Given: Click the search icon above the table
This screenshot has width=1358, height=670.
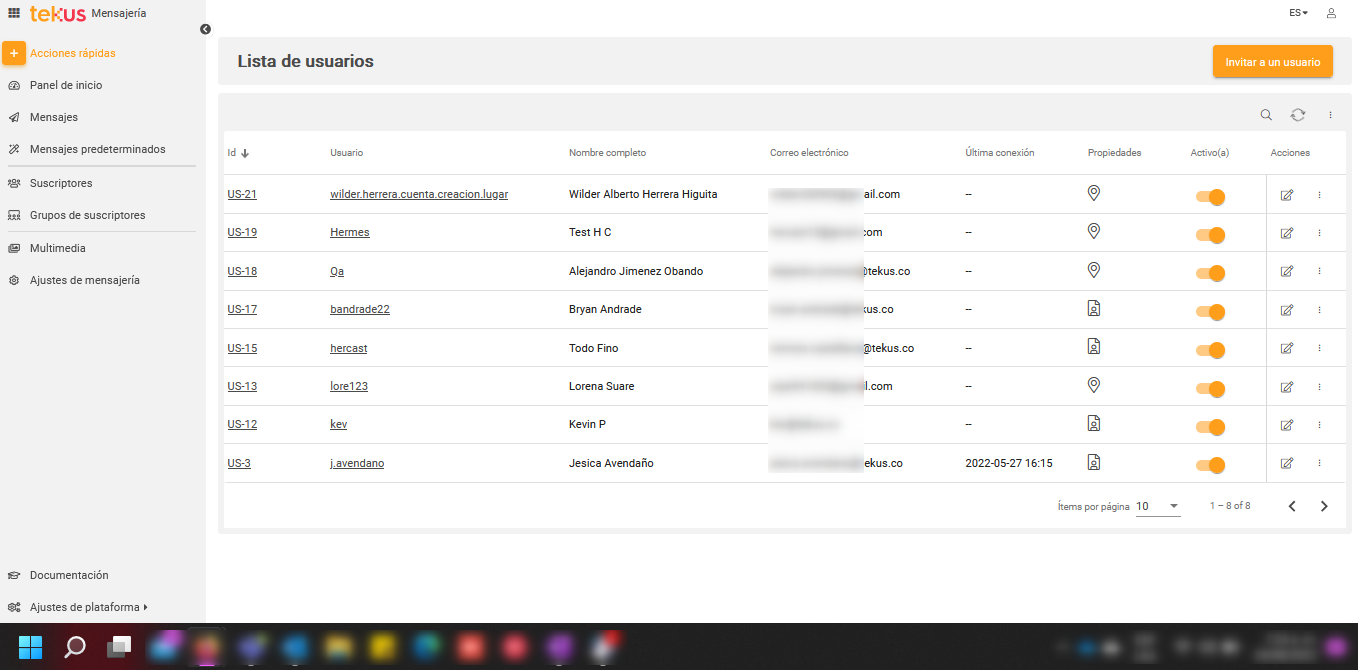Looking at the screenshot, I should pyautogui.click(x=1266, y=115).
